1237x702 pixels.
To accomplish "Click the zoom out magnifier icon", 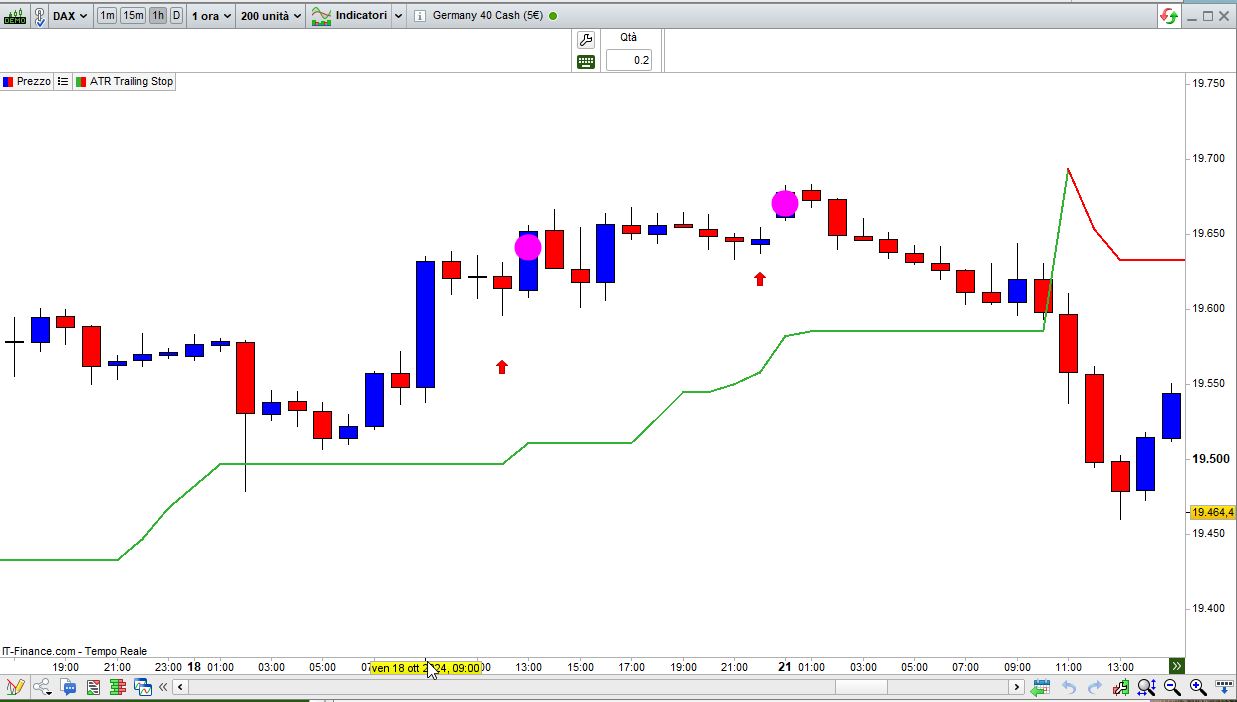I will tap(1172, 687).
